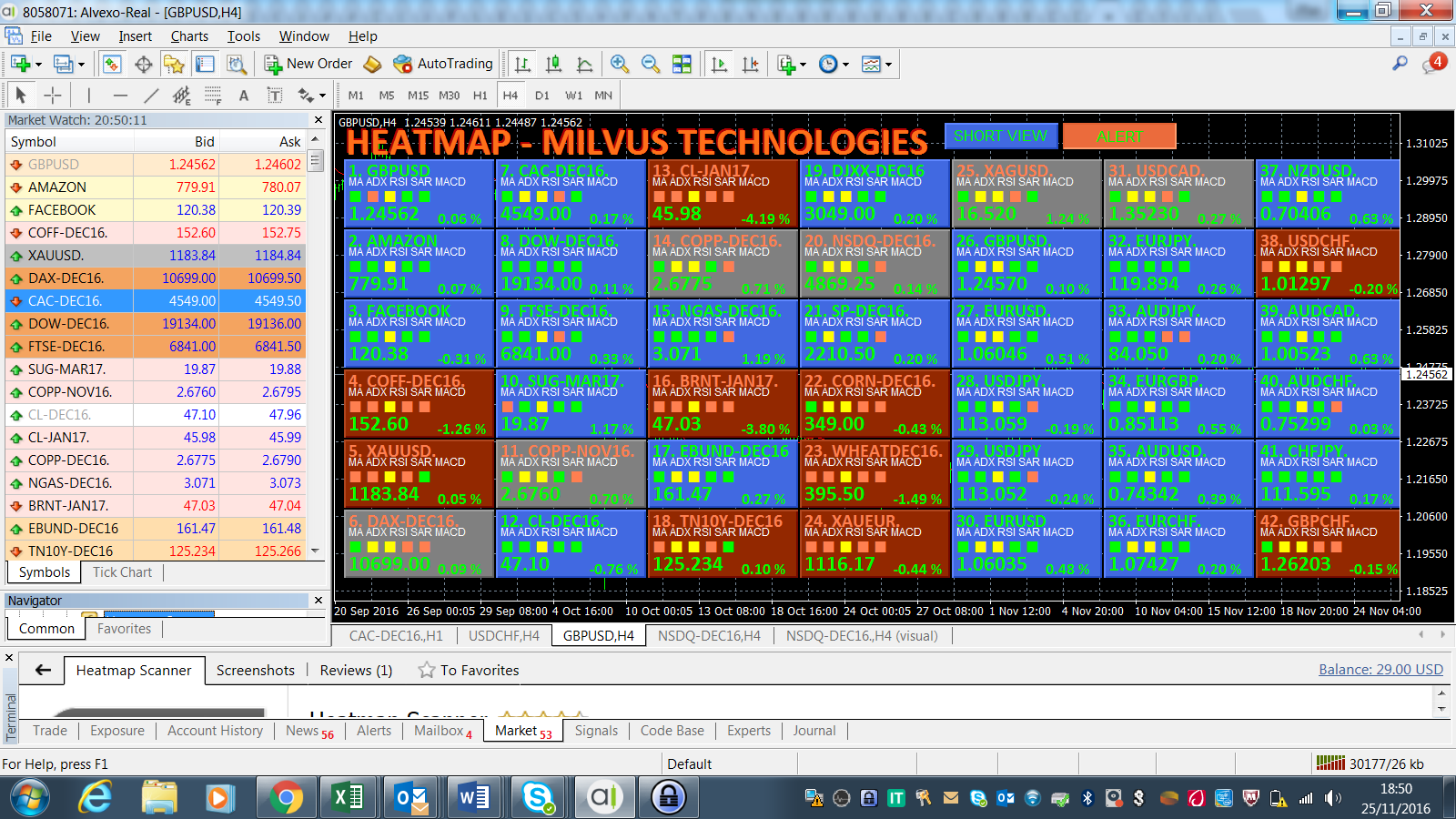The image size is (1456, 819).
Task: Select the Trendline drawing tool
Action: click(151, 95)
